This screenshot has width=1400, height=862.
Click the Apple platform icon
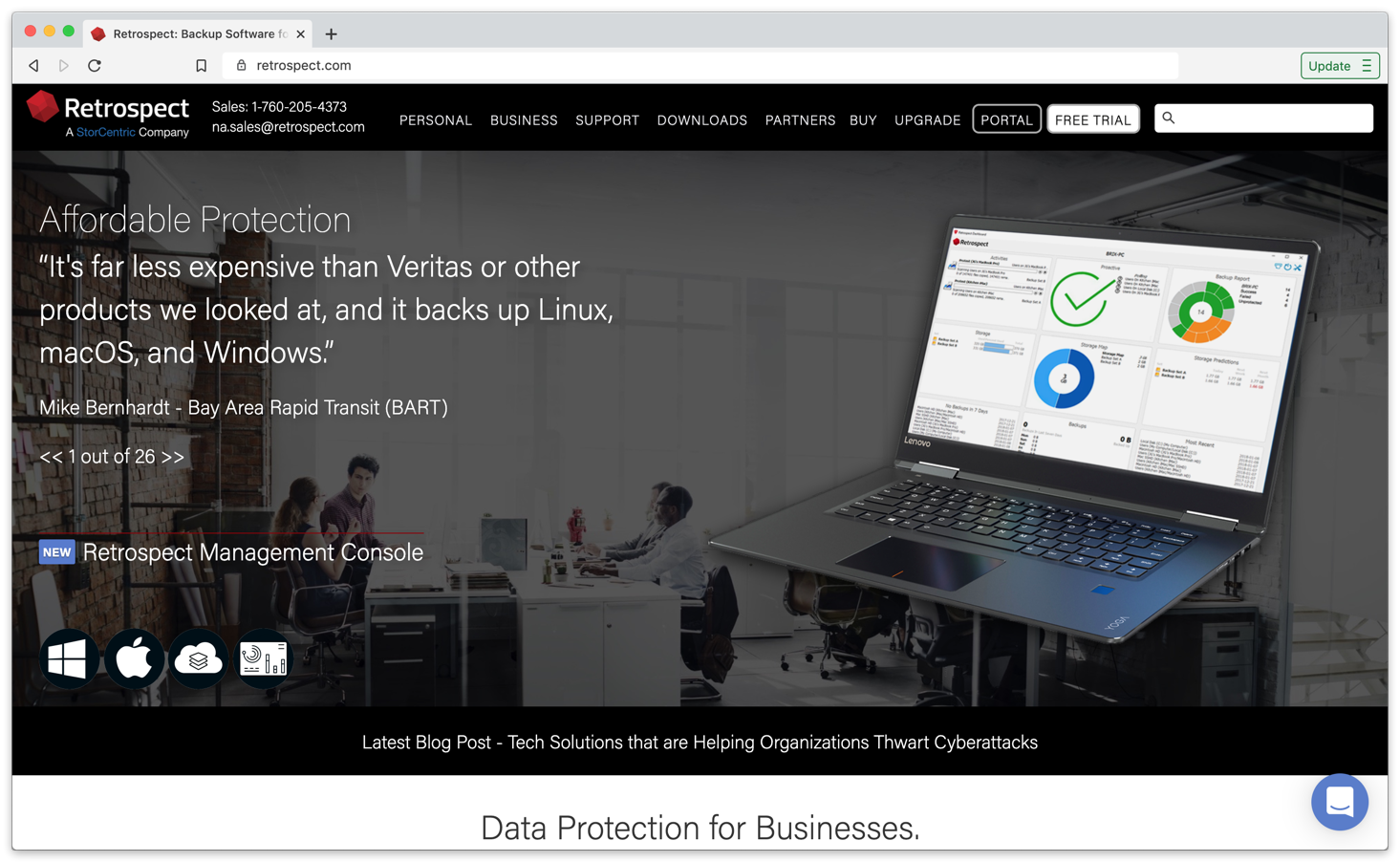(x=134, y=658)
